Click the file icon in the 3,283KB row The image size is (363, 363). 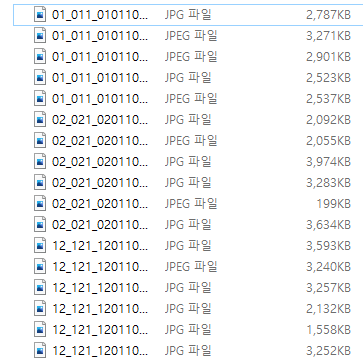click(x=40, y=183)
